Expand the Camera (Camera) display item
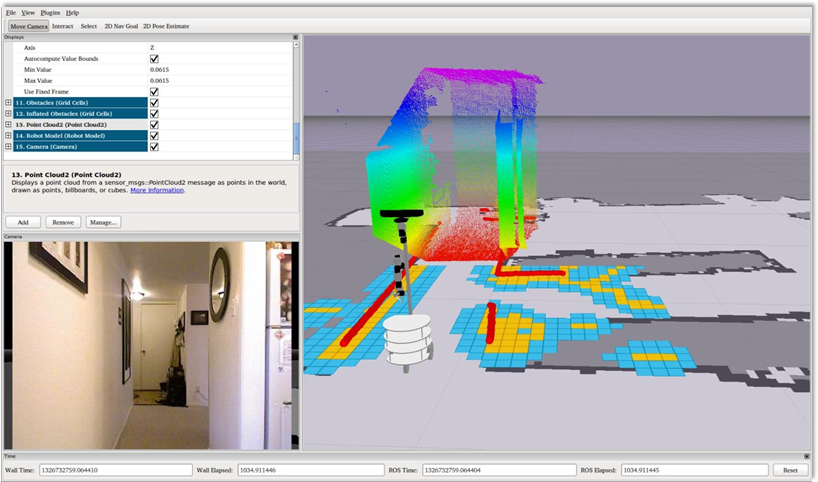818x482 pixels. tap(8, 147)
